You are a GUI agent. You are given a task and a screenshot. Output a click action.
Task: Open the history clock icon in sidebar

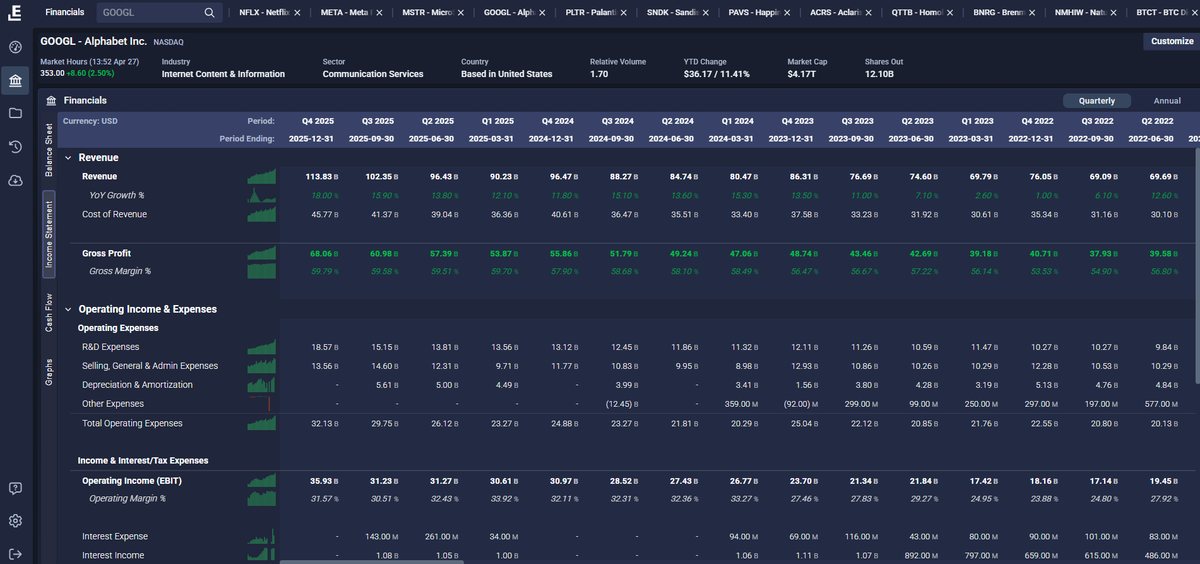point(15,147)
